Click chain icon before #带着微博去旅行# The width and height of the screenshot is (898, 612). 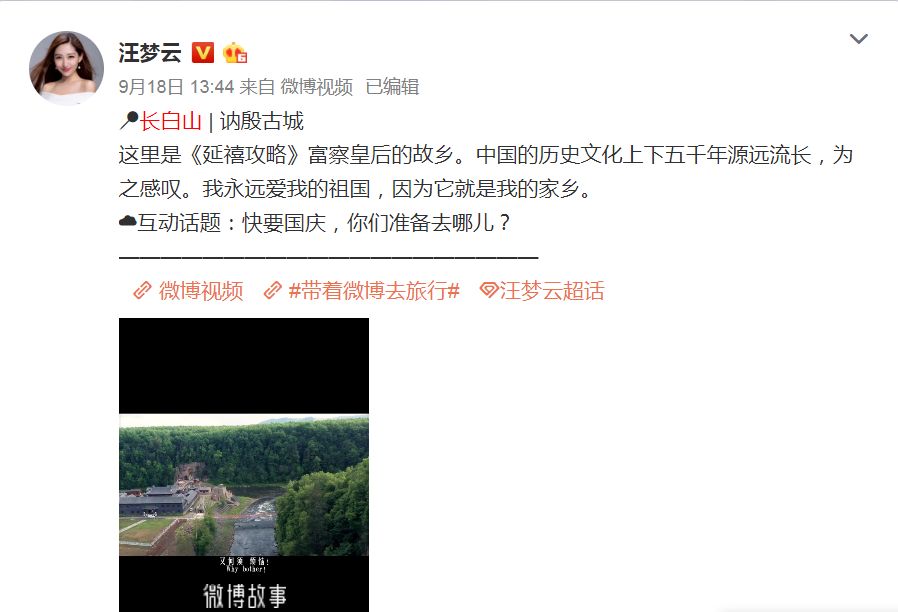pos(273,291)
